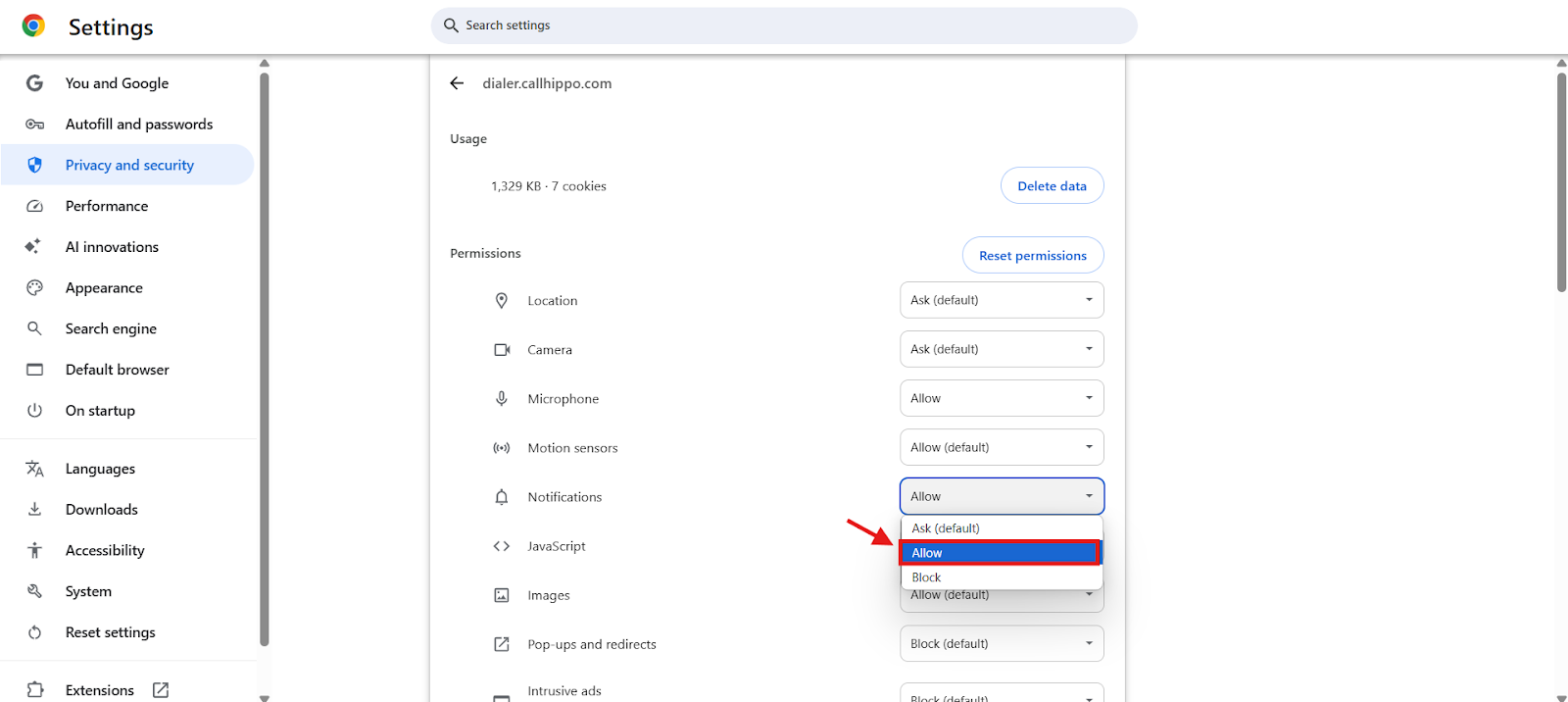
Task: Open On startup settings
Action: point(127,411)
